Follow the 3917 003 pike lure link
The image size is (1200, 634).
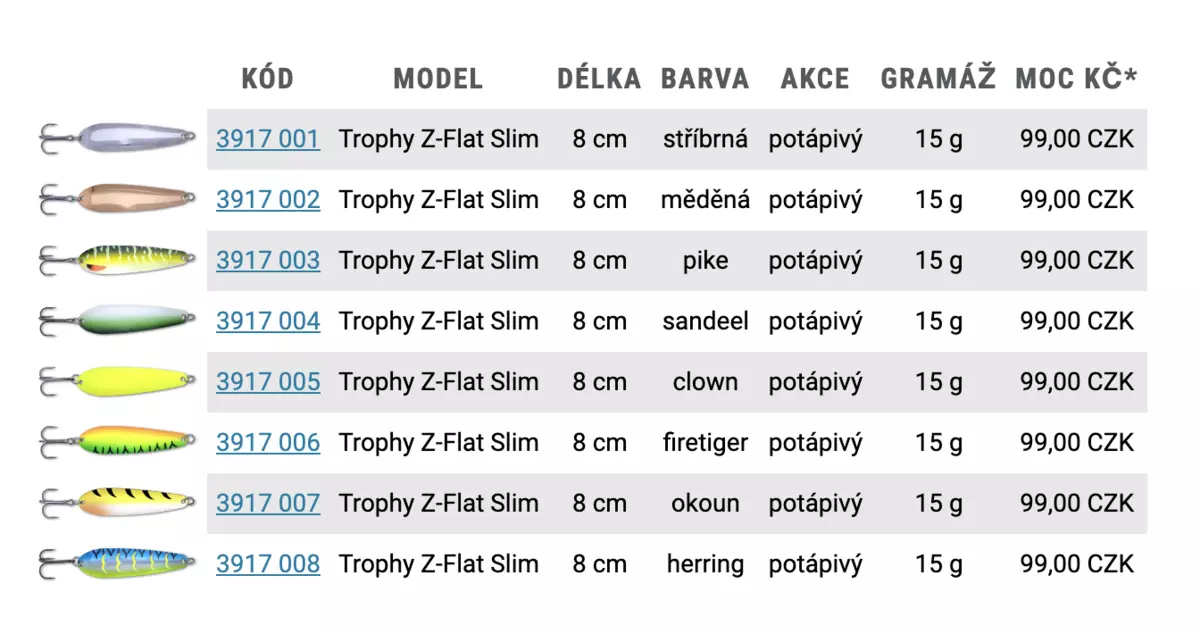(x=268, y=261)
